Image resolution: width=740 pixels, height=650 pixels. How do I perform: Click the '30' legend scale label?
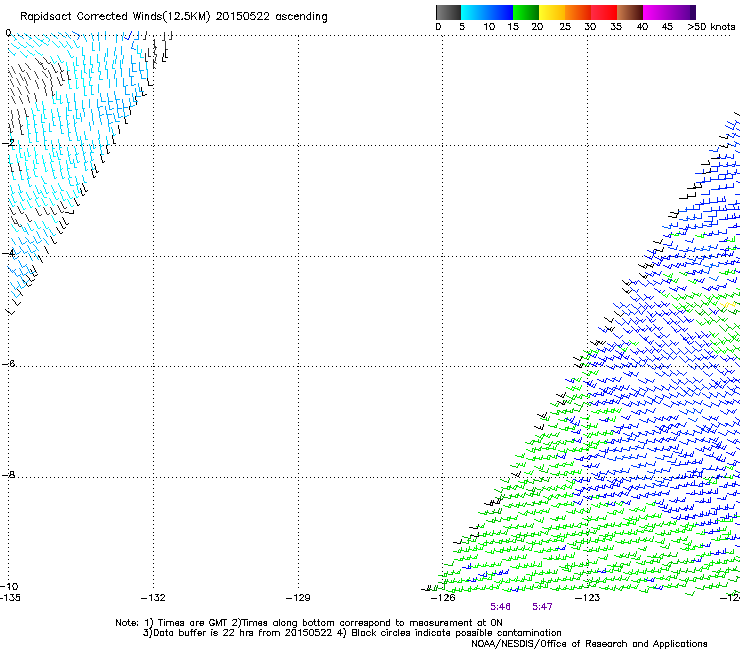(590, 27)
